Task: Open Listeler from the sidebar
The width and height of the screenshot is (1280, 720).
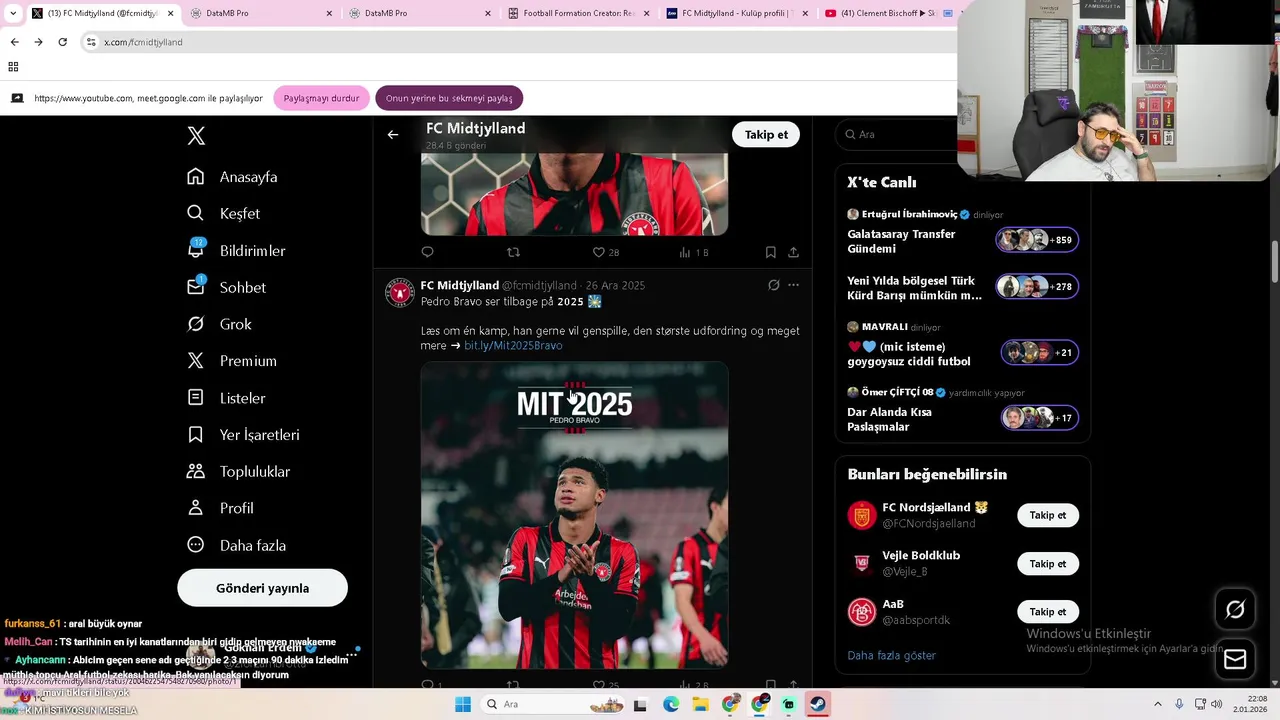Action: pyautogui.click(x=226, y=398)
